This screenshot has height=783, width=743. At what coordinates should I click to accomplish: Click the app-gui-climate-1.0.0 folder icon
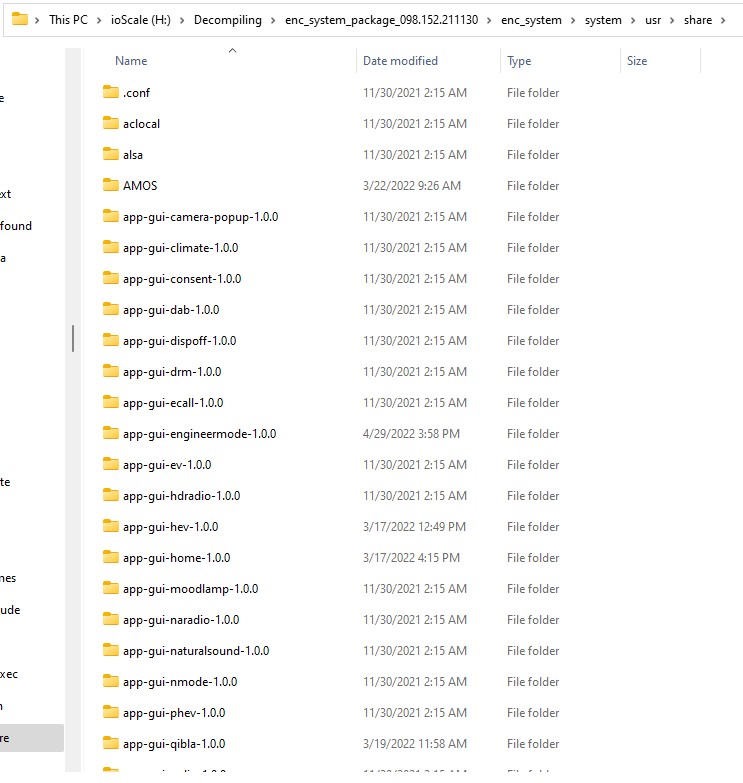(110, 247)
